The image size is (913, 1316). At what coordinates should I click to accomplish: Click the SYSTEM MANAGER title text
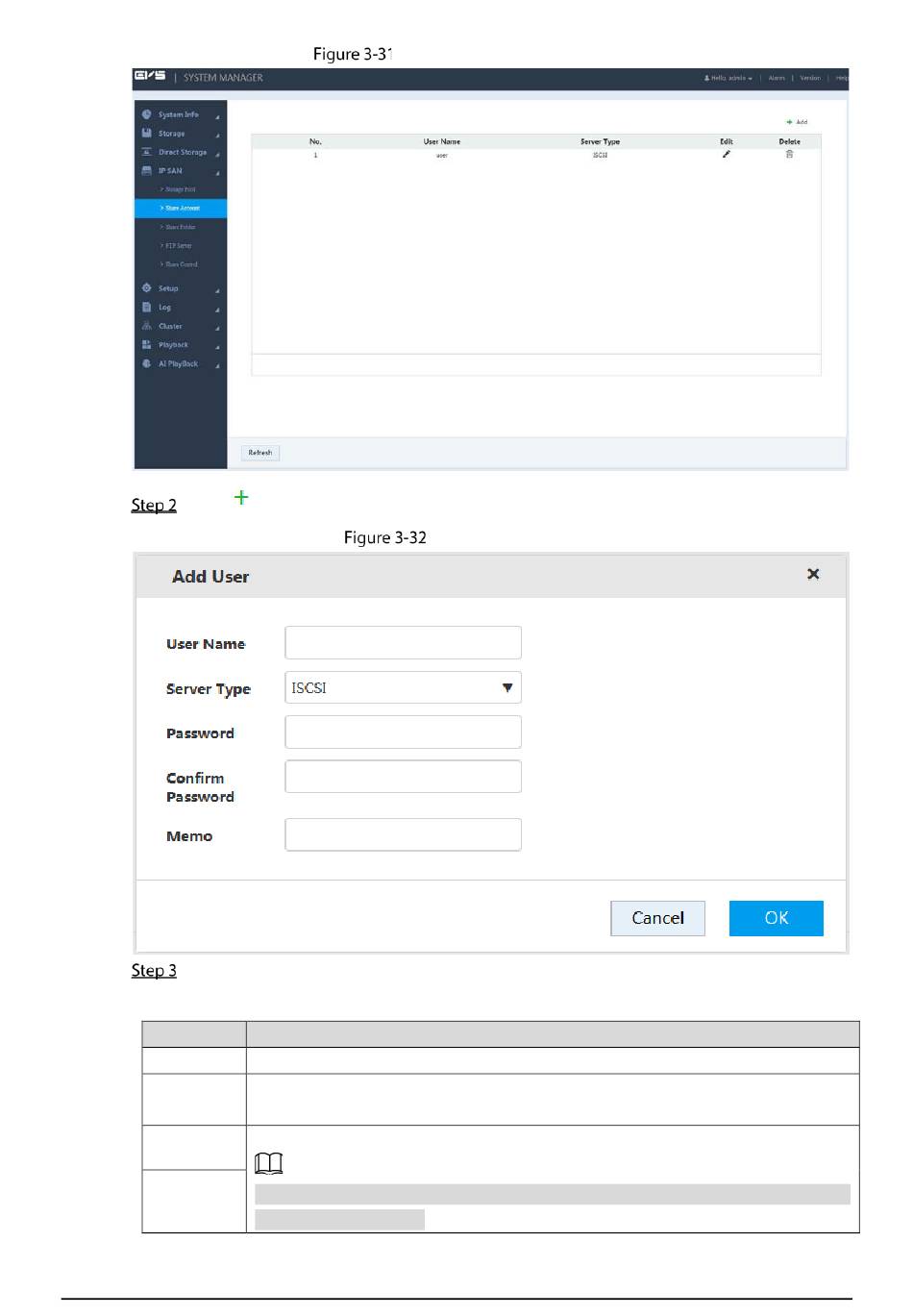[223, 78]
